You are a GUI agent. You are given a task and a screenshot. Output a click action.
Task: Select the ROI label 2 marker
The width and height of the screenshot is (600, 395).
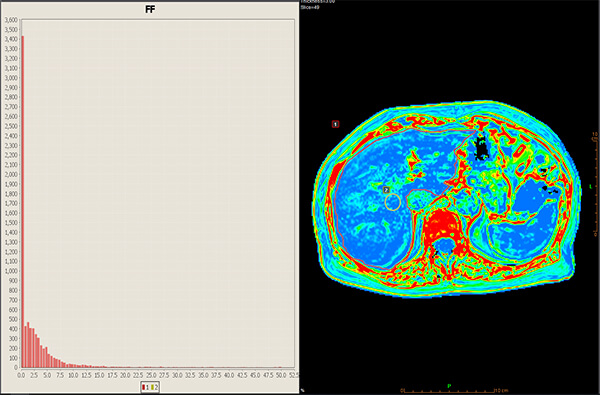click(x=386, y=190)
